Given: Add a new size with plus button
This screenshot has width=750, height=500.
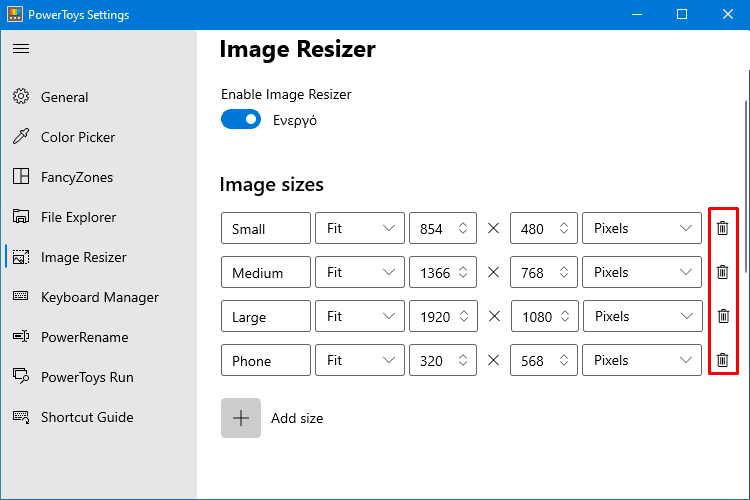Looking at the screenshot, I should pos(241,418).
